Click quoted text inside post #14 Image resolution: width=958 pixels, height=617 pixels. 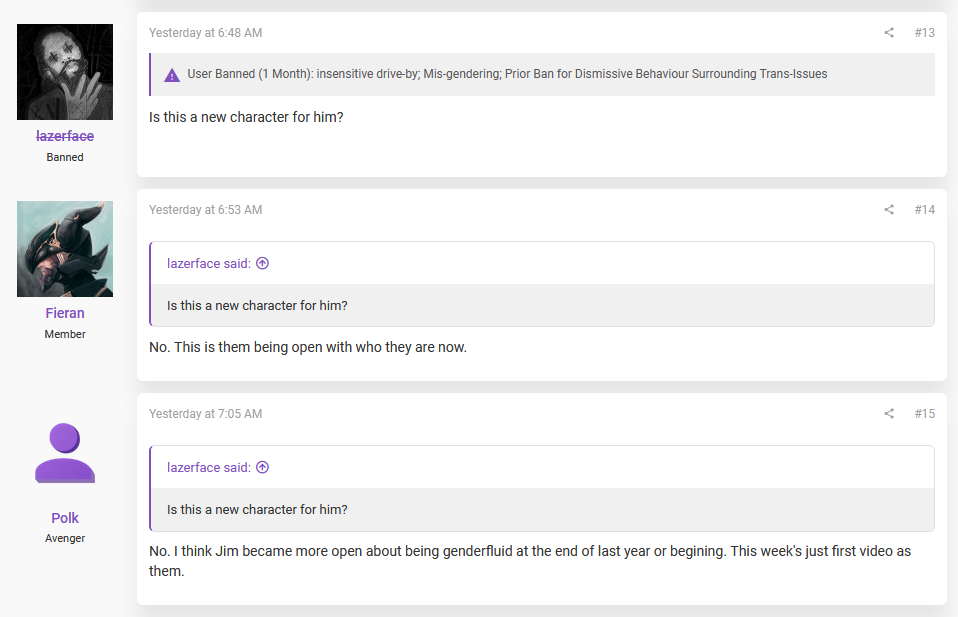pos(257,305)
